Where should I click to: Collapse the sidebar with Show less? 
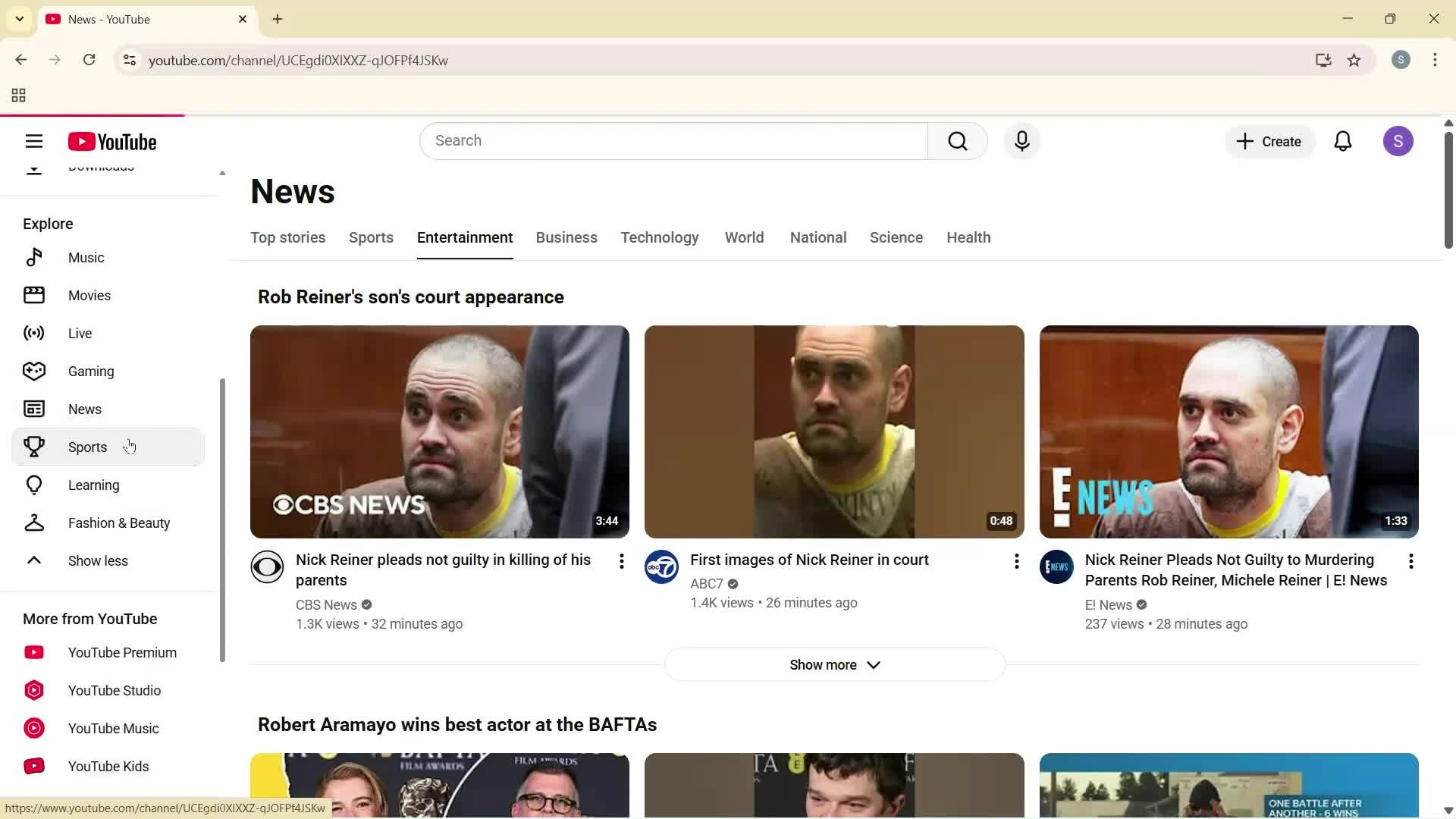click(x=97, y=560)
